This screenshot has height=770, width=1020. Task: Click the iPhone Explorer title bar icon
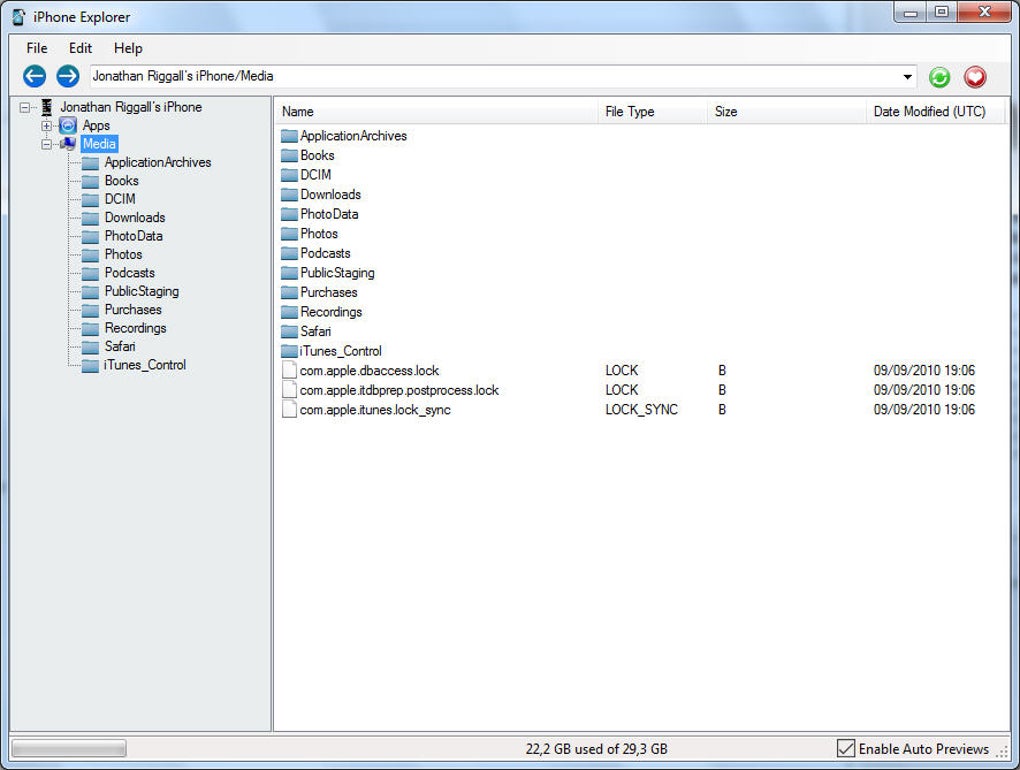click(20, 17)
